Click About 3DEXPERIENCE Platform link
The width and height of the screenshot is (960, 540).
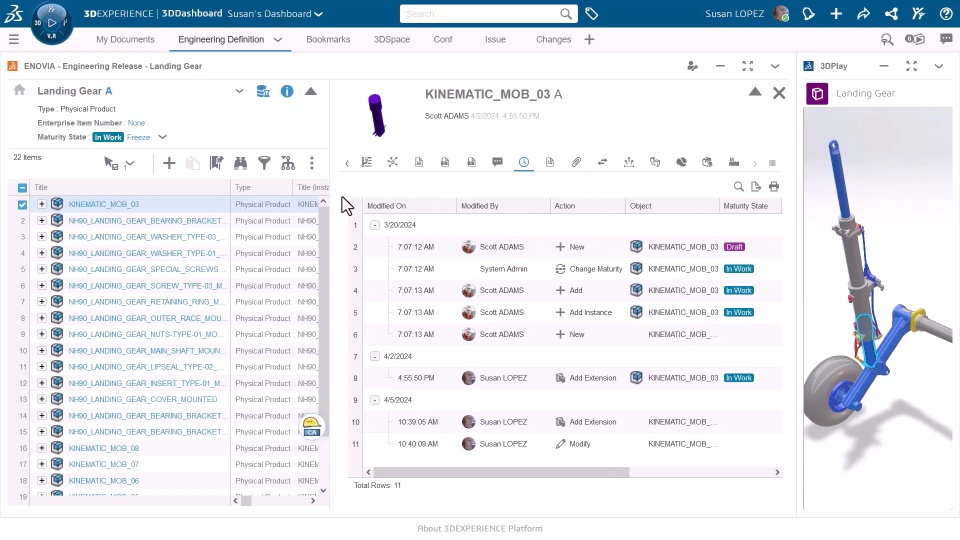tap(480, 528)
